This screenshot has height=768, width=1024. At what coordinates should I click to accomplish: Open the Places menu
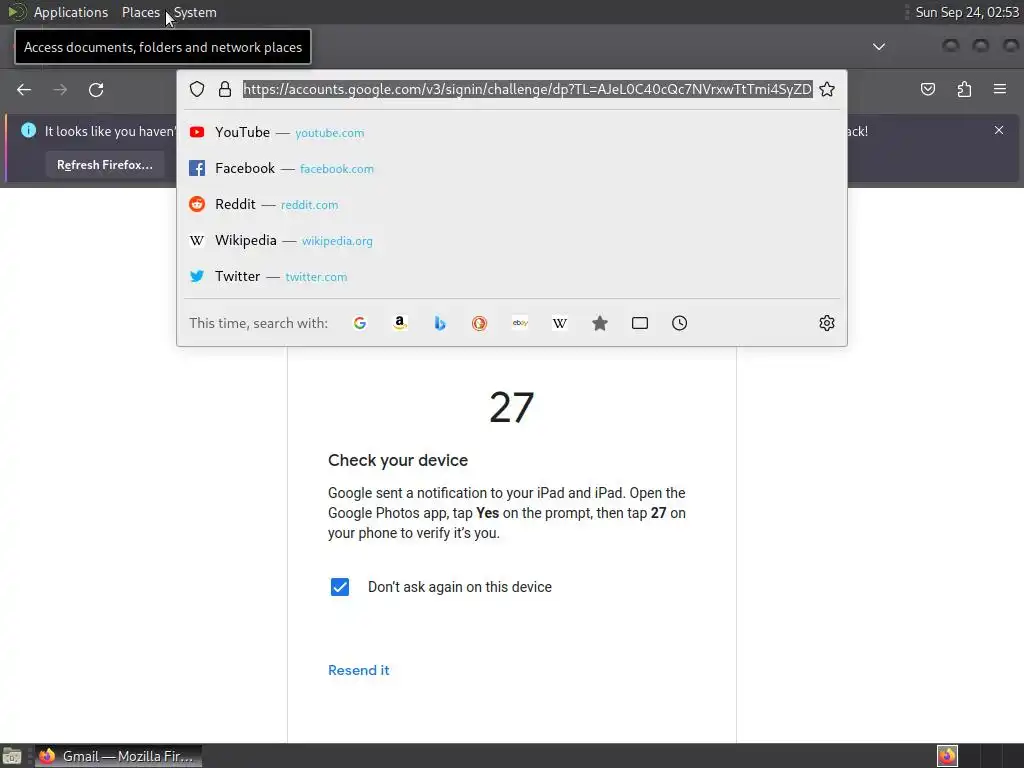click(x=140, y=12)
